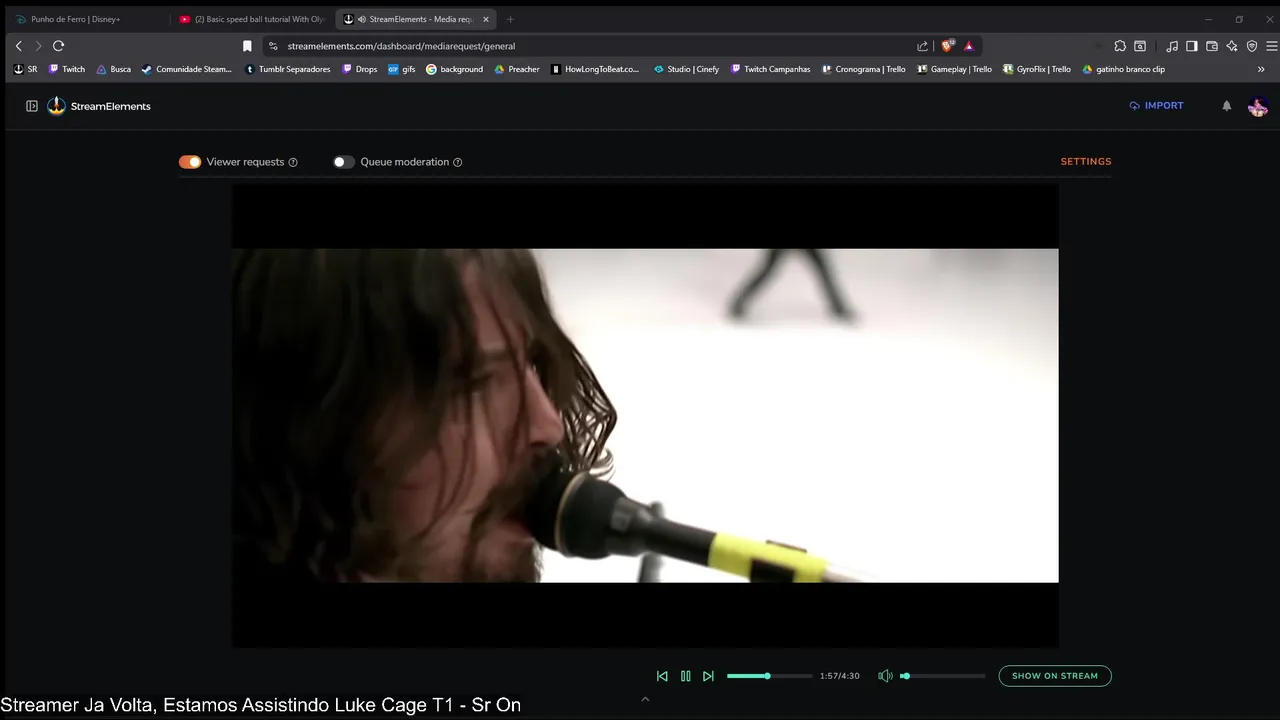The image size is (1280, 720).
Task: Go back to the previous page
Action: [18, 46]
